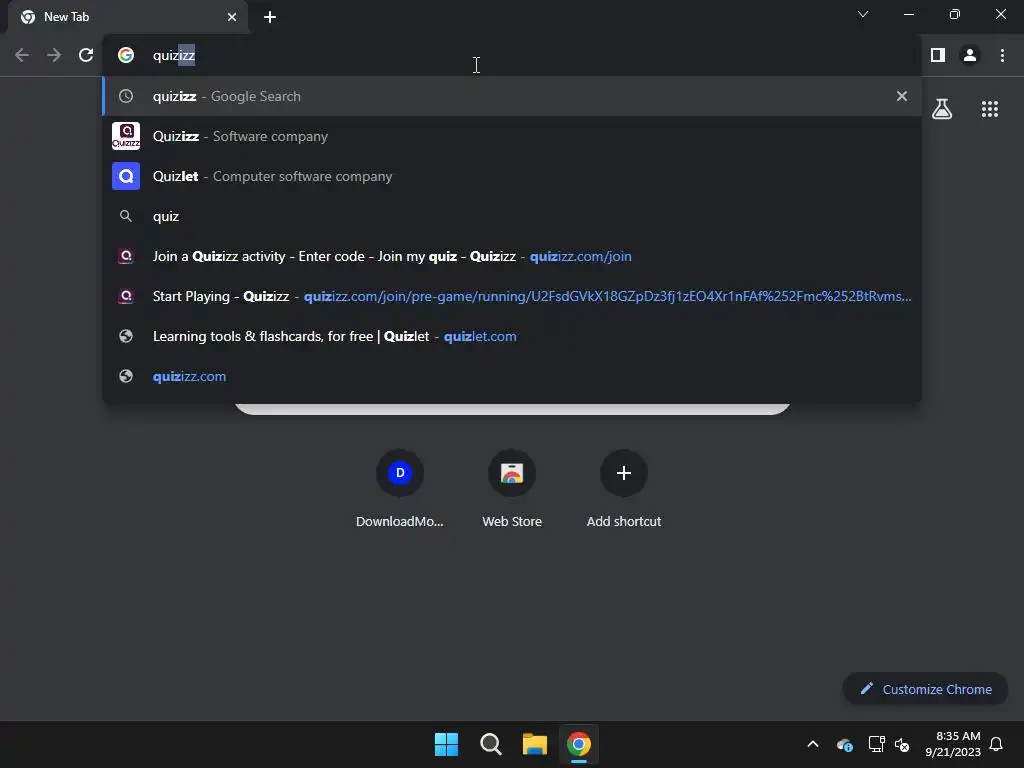The image size is (1024, 768).
Task: Open the profile avatar icon
Action: click(x=970, y=56)
